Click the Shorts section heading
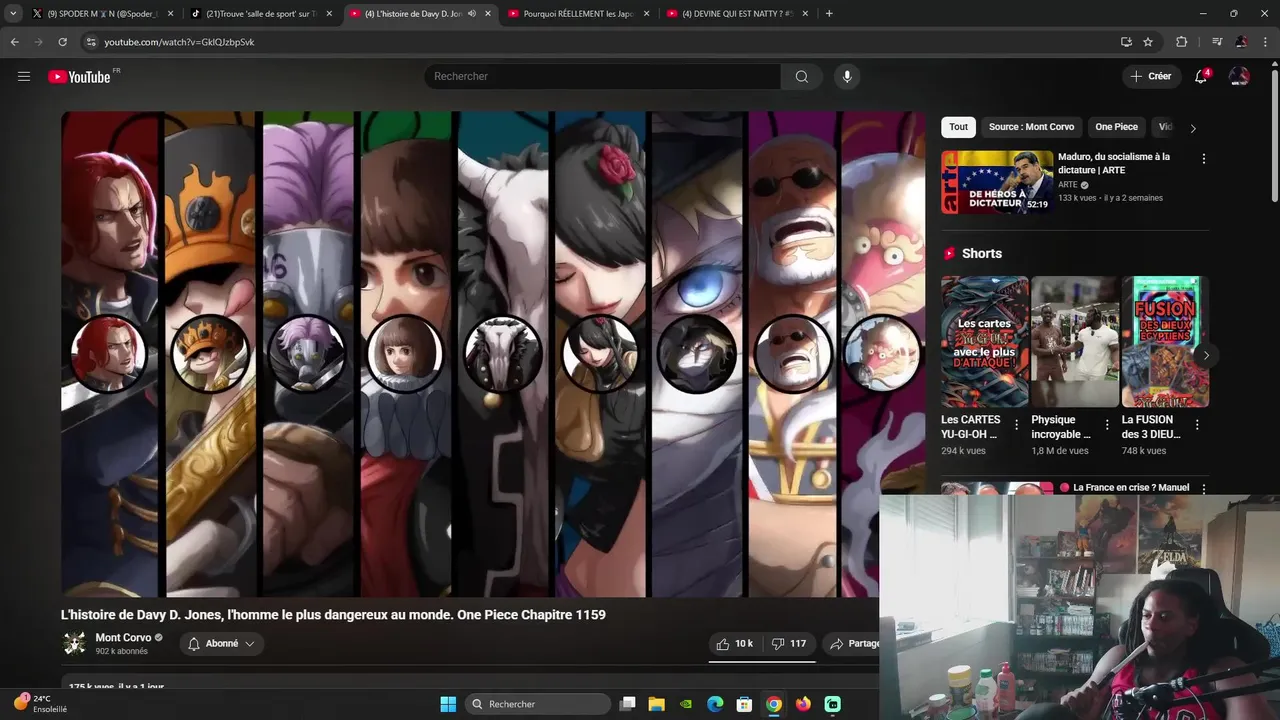 tap(981, 253)
